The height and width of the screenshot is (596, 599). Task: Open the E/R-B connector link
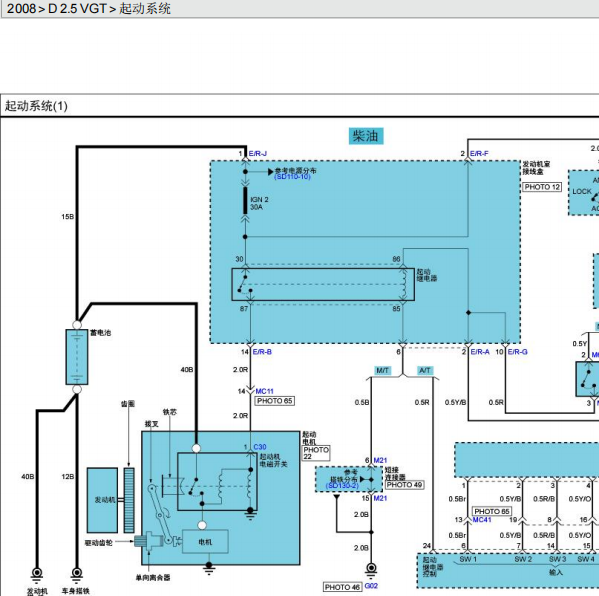pos(262,351)
